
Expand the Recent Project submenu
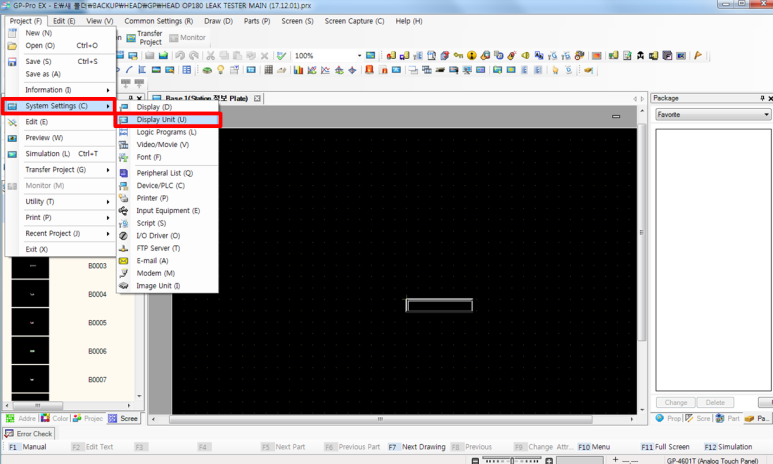pos(60,233)
